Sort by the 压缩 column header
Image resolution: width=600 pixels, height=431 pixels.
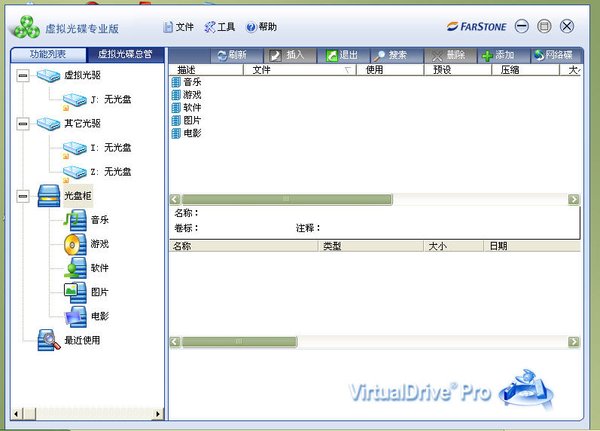coord(525,70)
